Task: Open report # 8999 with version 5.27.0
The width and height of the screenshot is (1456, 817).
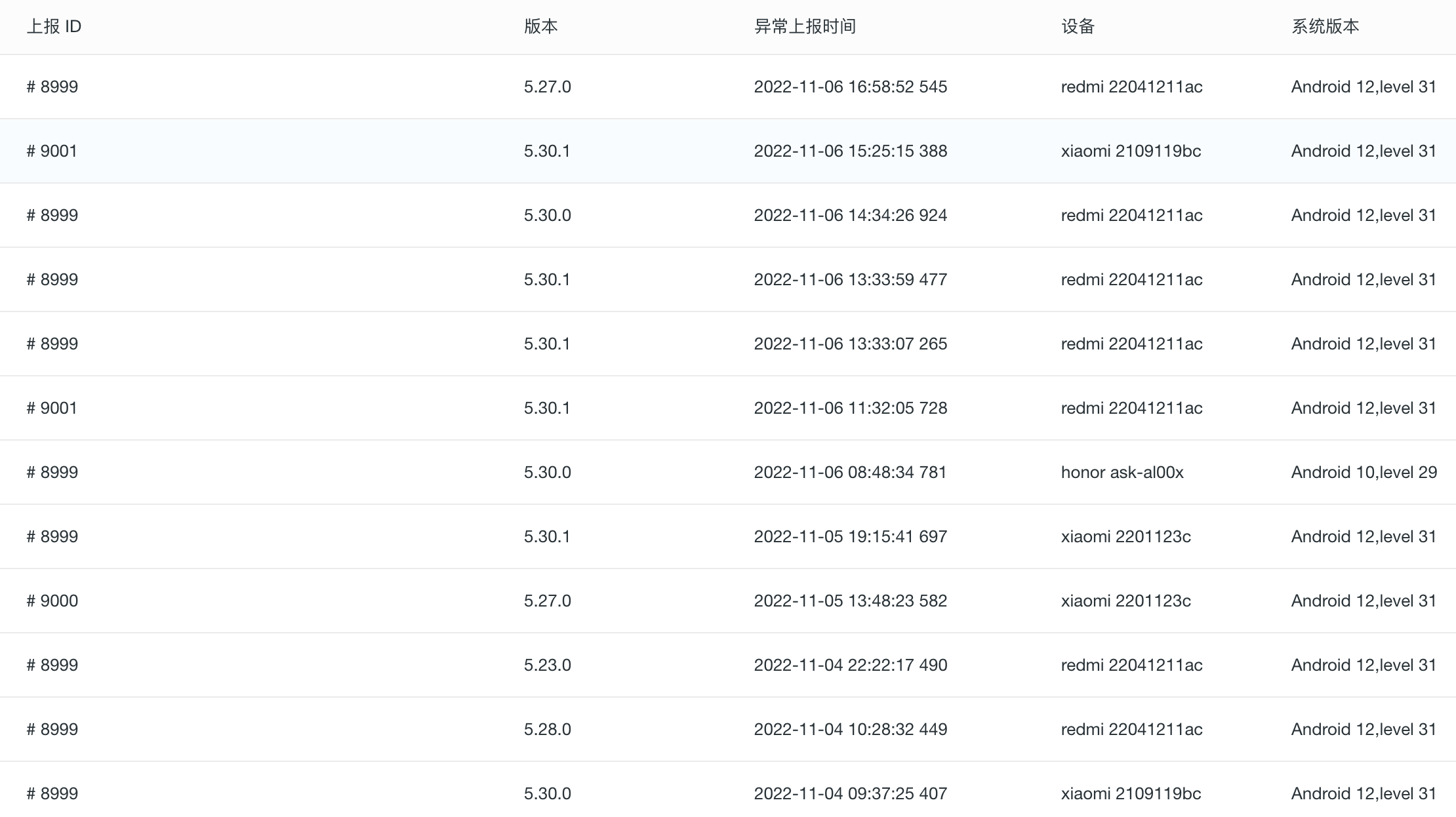Action: click(52, 87)
